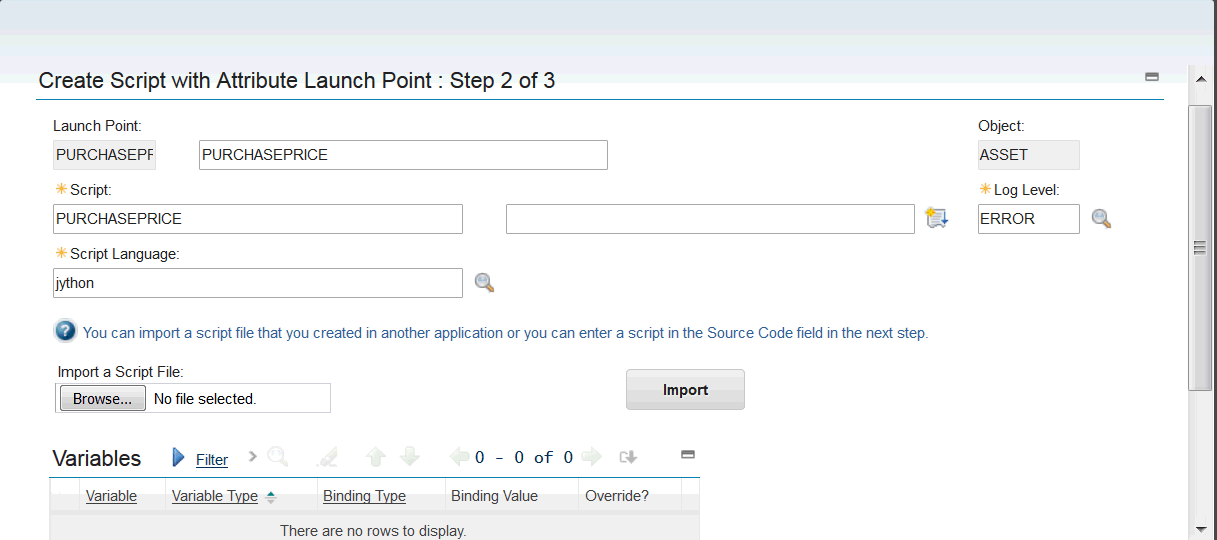Viewport: 1217px width, 540px height.
Task: Click Browse to choose a script file
Action: click(x=103, y=399)
